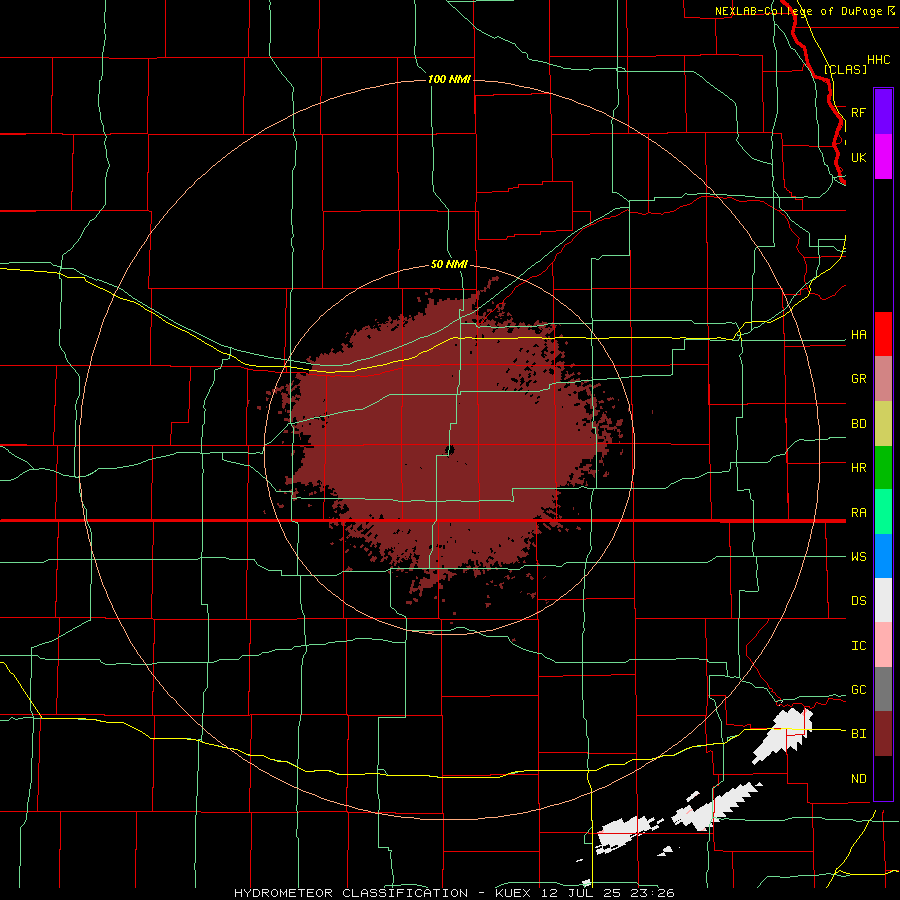Click the BD legend label
Image resolution: width=900 pixels, height=900 pixels.
tap(858, 424)
